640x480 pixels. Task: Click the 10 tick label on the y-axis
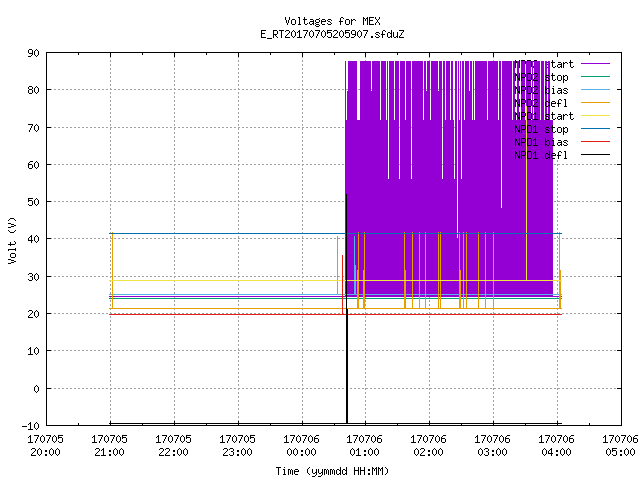(33, 351)
